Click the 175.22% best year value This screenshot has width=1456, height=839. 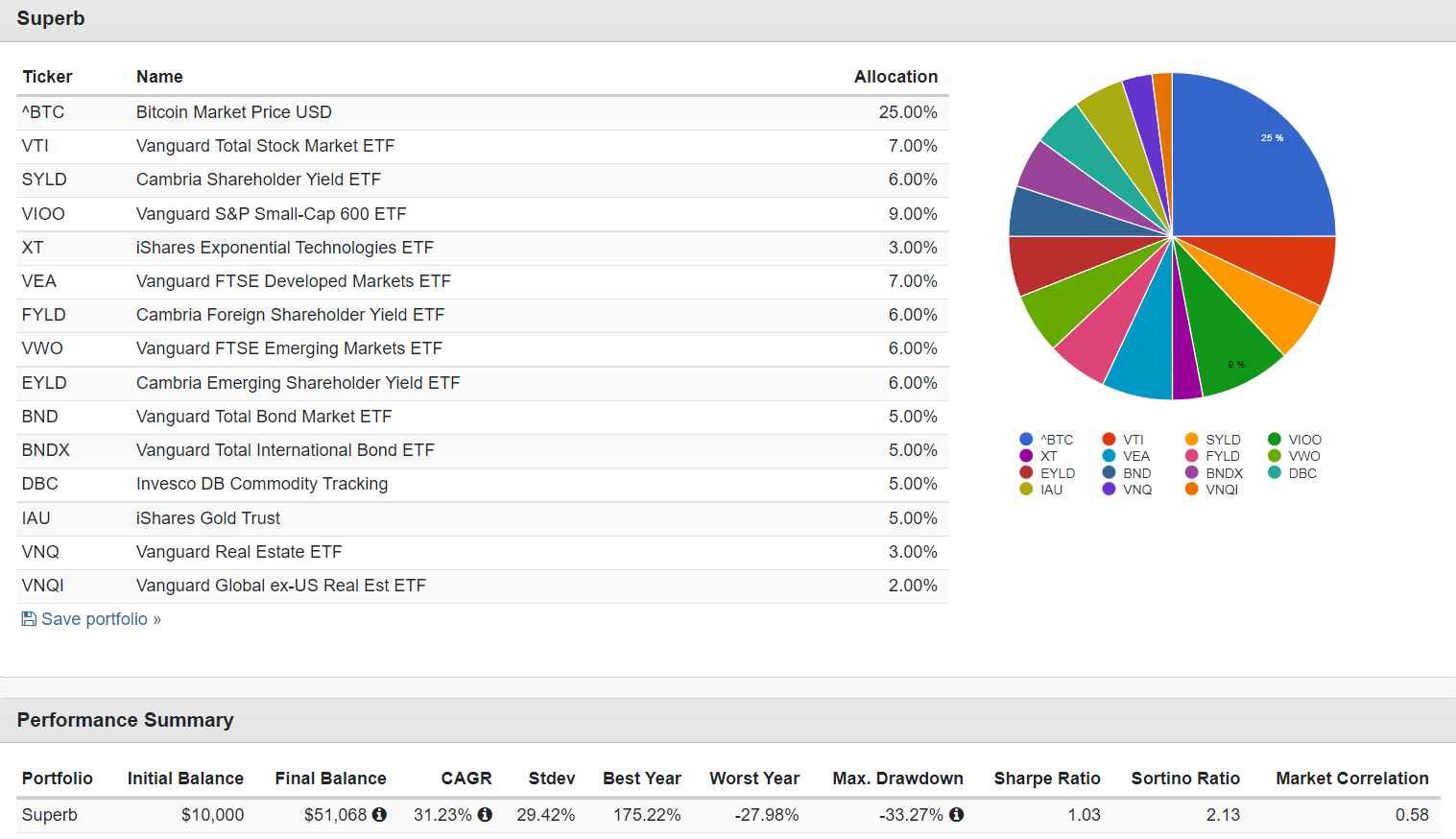click(647, 815)
